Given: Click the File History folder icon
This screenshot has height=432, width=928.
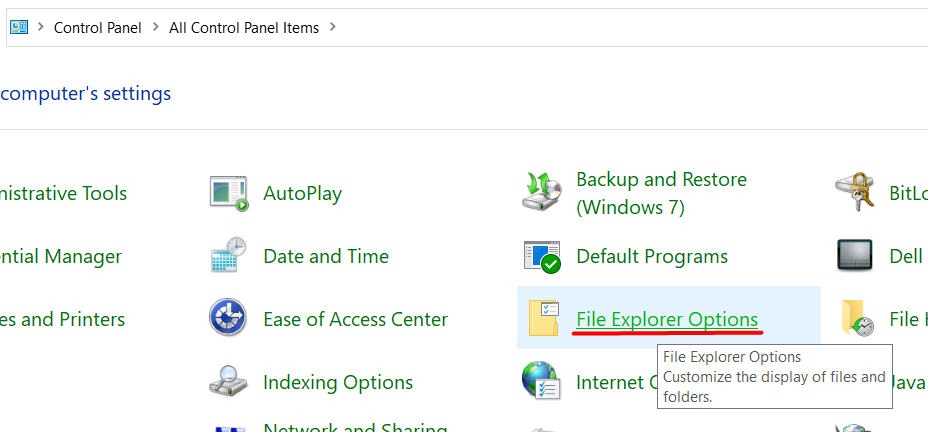Looking at the screenshot, I should click(x=857, y=319).
